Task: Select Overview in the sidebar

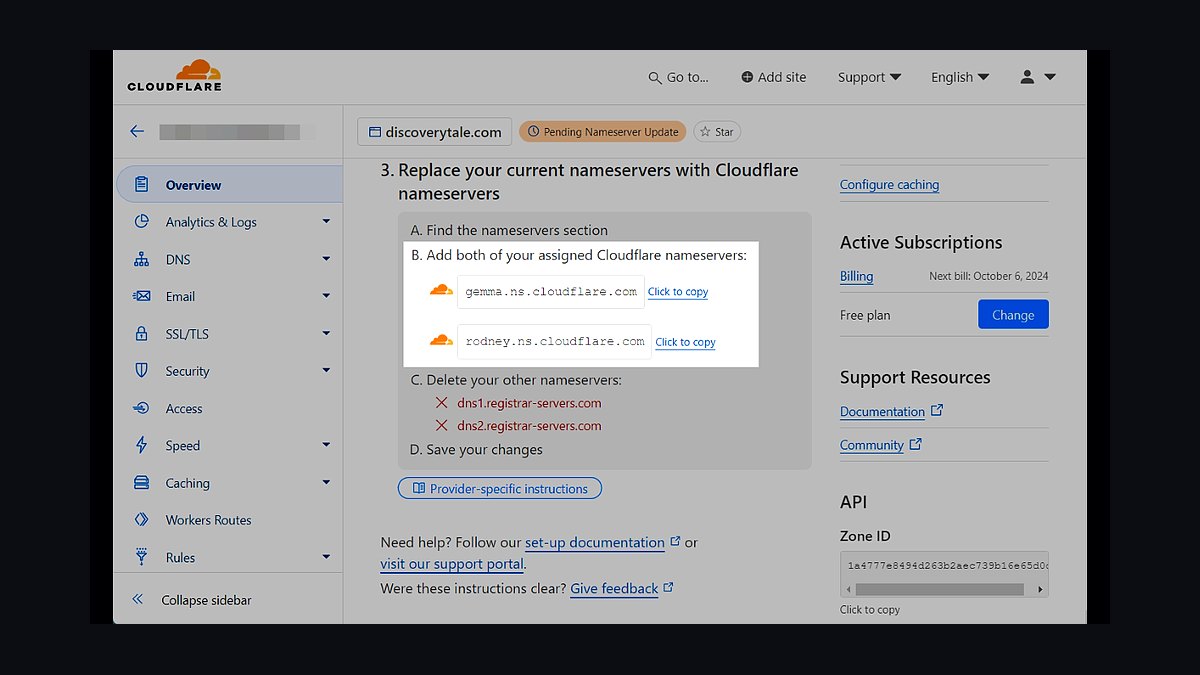Action: coord(229,184)
